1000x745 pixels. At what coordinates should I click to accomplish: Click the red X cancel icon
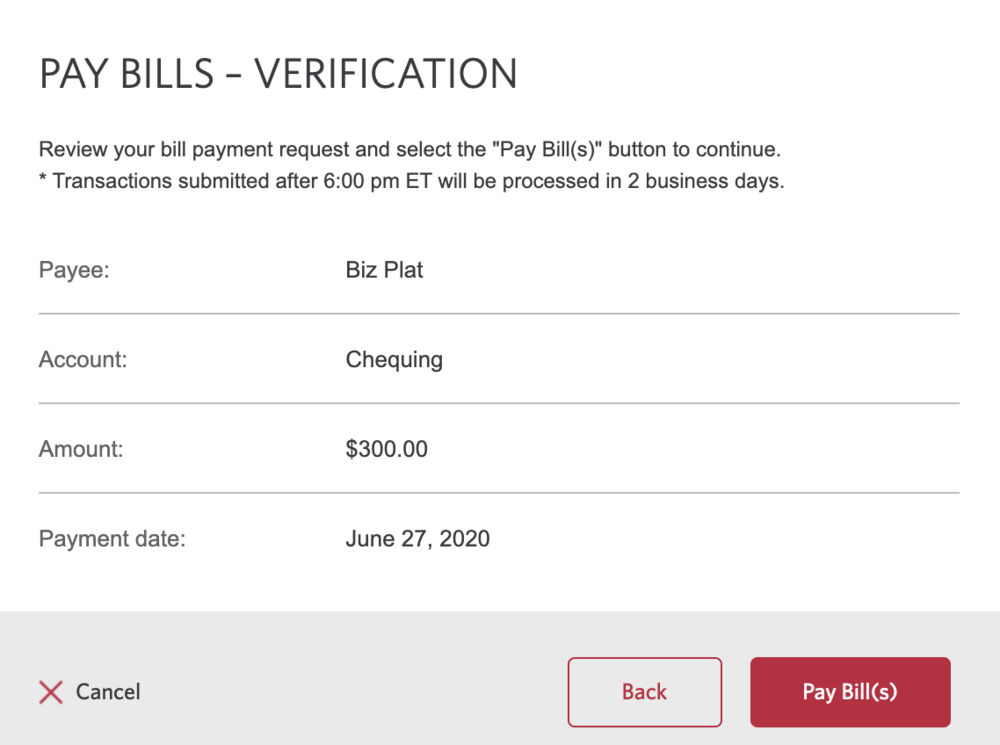[x=51, y=692]
